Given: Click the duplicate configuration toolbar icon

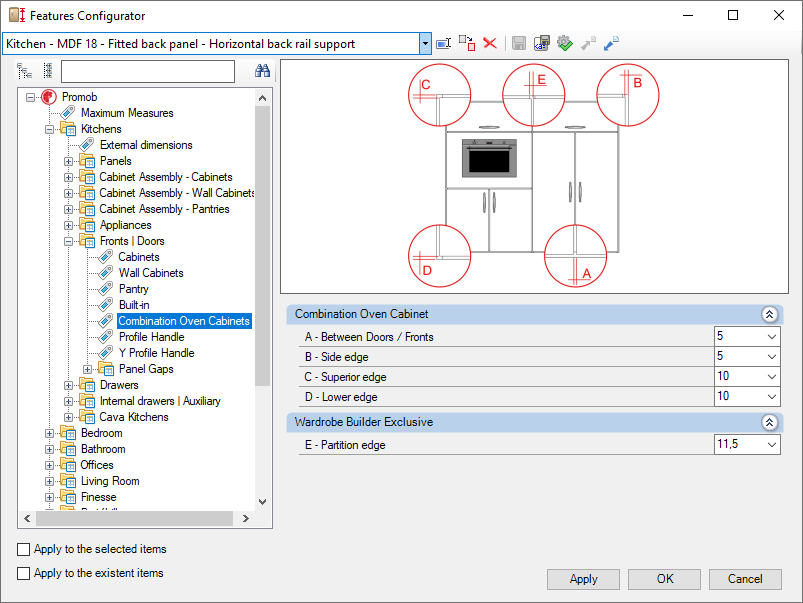Looking at the screenshot, I should [x=467, y=44].
